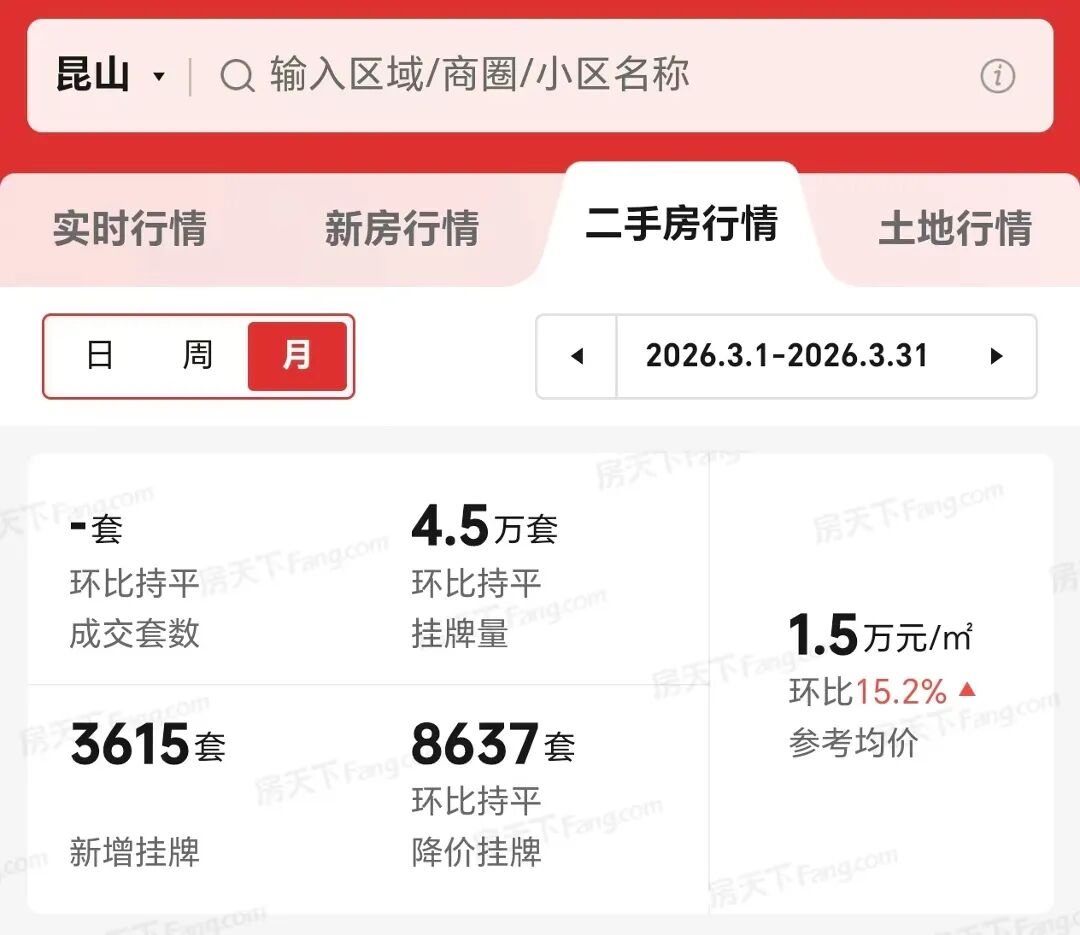Go to previous month with left arrow

point(577,356)
